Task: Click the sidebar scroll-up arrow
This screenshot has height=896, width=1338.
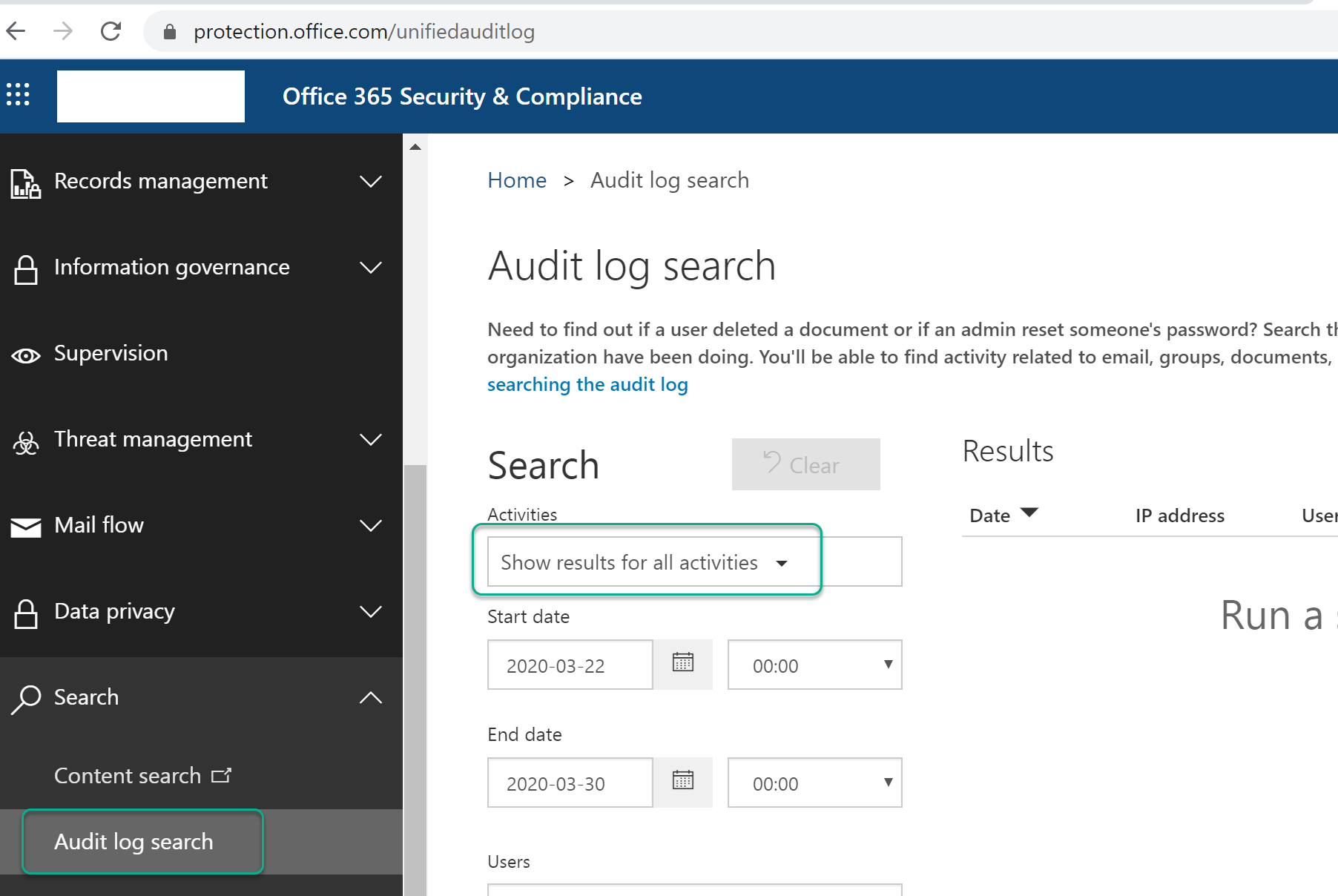Action: tap(415, 147)
